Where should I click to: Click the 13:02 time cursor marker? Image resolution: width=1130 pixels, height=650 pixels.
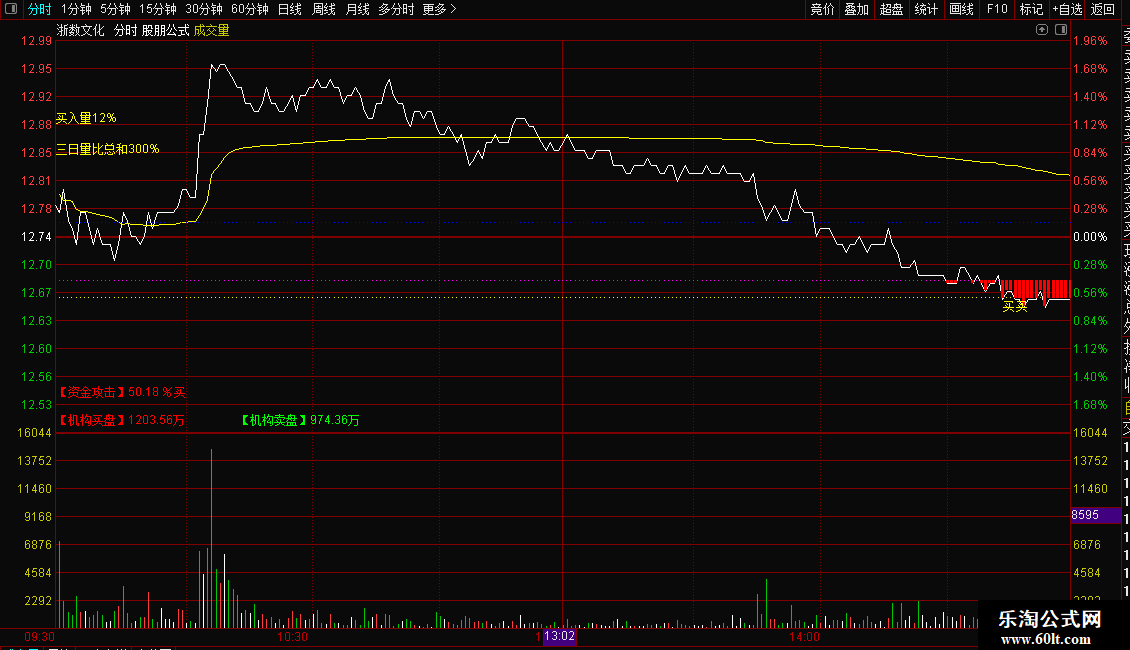(559, 636)
